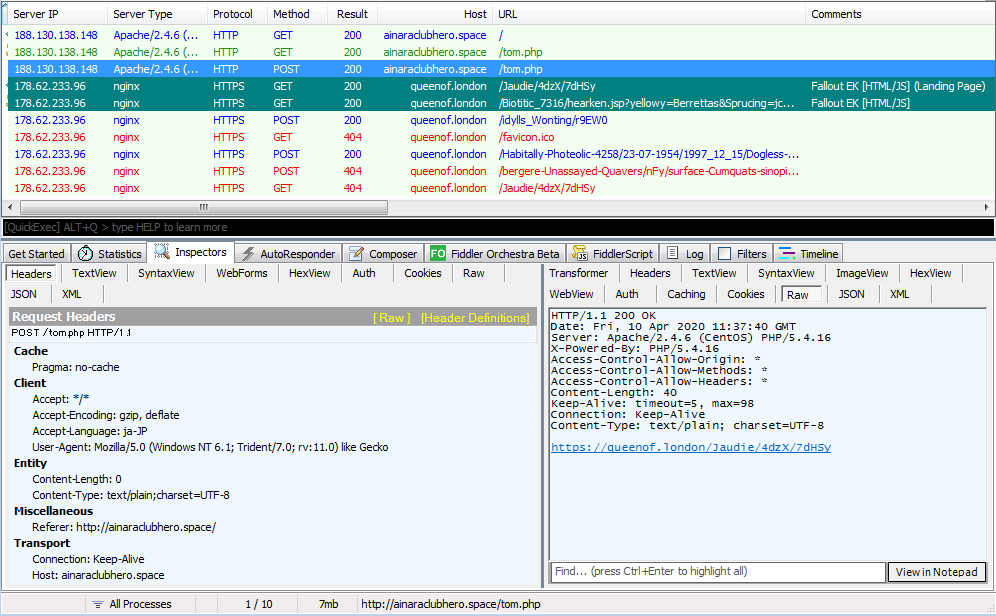
Task: Click the left scroll arrow of sessions list
Action: tap(10, 207)
